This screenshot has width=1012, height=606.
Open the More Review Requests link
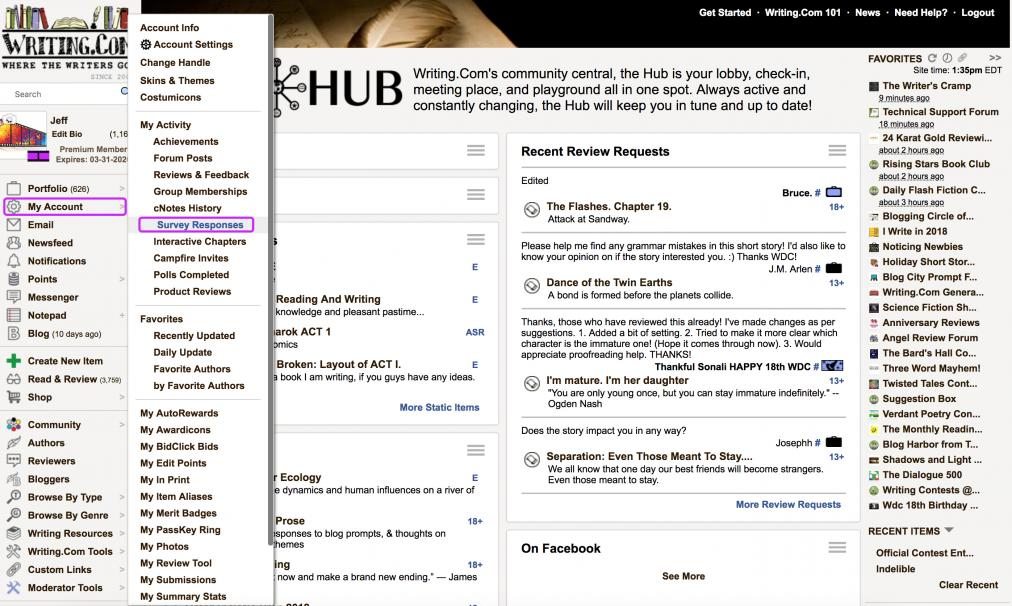tap(787, 505)
